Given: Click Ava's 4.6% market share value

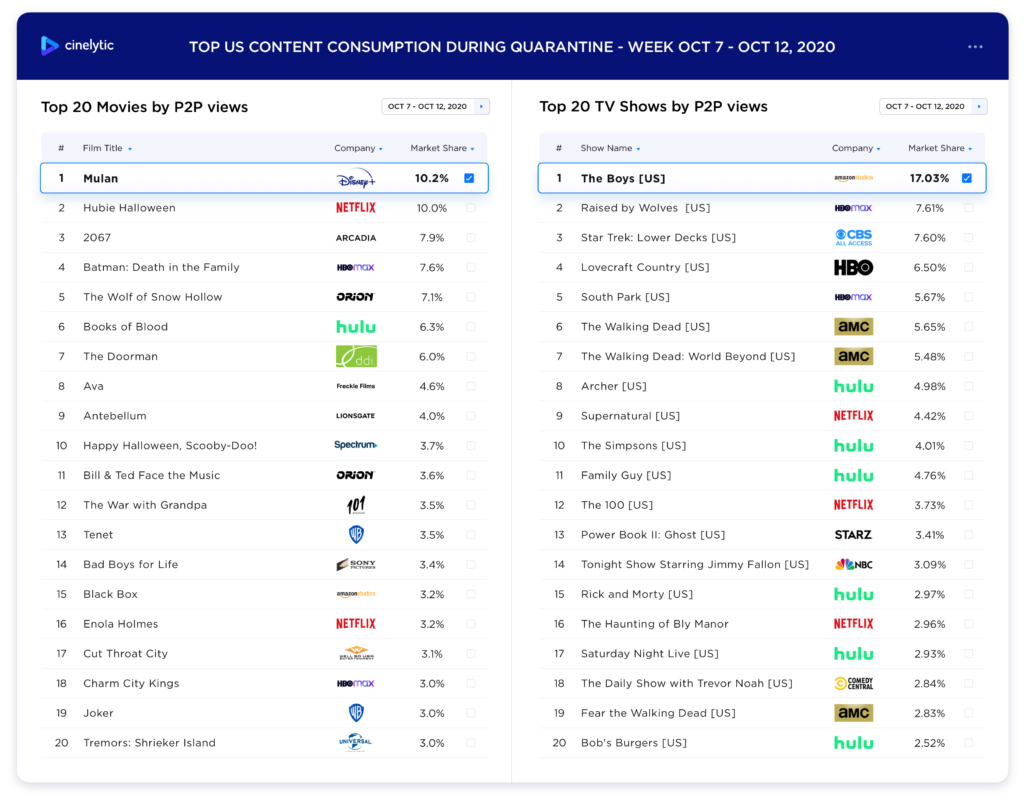Looking at the screenshot, I should 432,386.
